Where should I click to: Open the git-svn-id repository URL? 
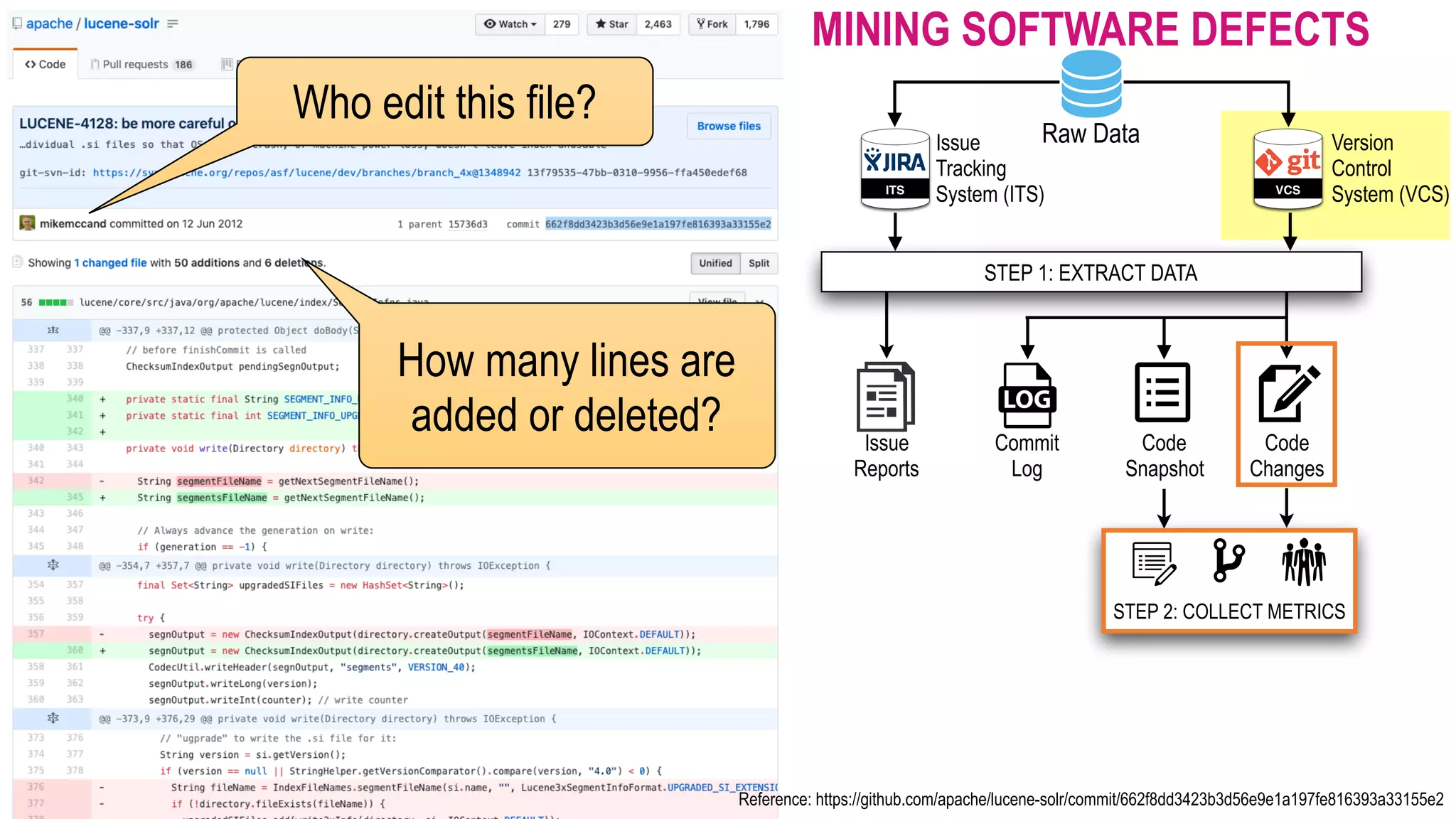tap(306, 173)
